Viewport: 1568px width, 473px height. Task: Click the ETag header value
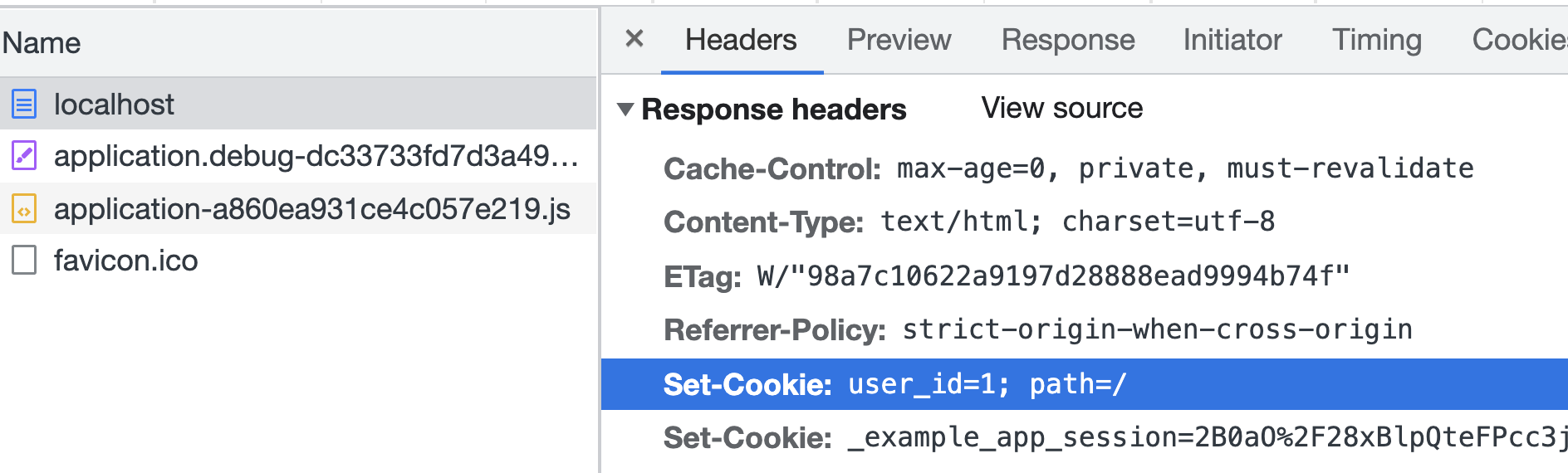tap(1053, 276)
